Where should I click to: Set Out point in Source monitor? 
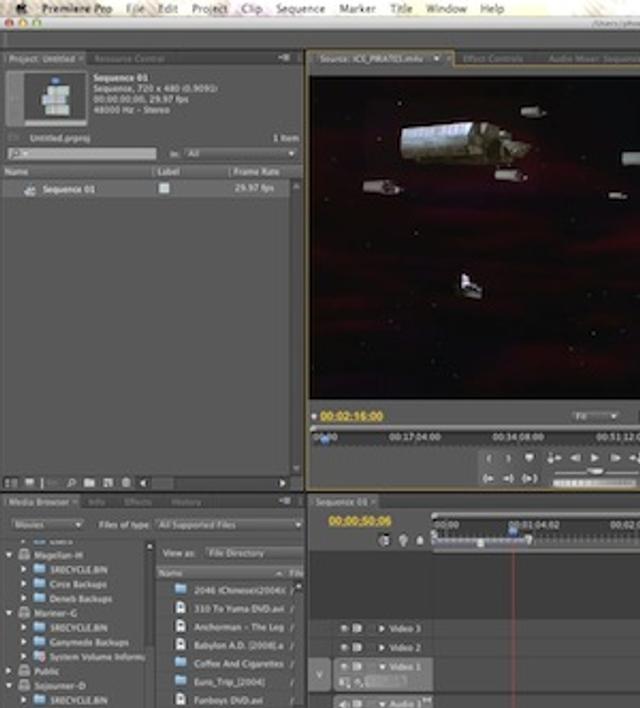coord(509,458)
